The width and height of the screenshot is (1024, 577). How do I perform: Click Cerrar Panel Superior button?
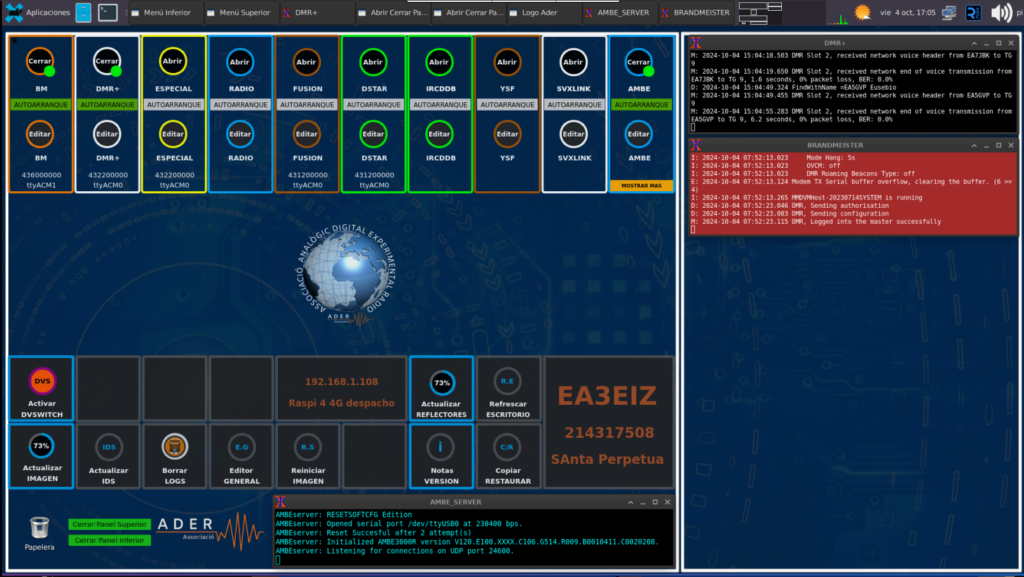[110, 524]
